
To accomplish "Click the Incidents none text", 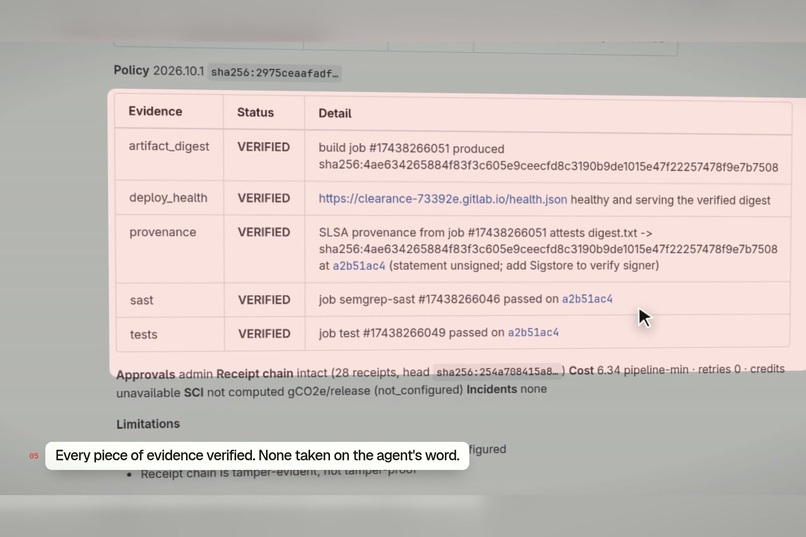I will [x=506, y=389].
